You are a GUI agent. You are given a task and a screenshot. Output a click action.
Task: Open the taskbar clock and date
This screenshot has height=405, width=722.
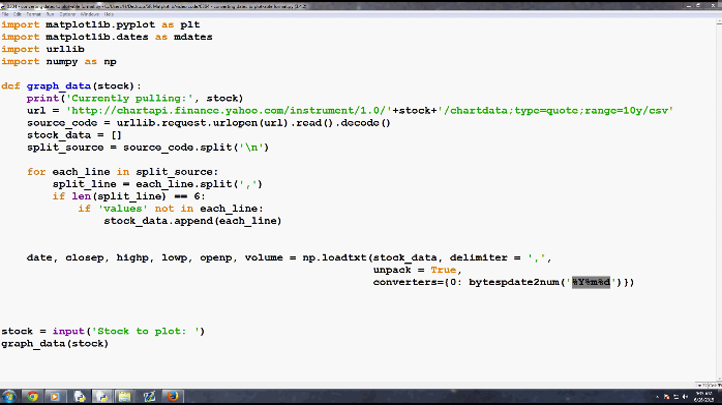coord(704,397)
